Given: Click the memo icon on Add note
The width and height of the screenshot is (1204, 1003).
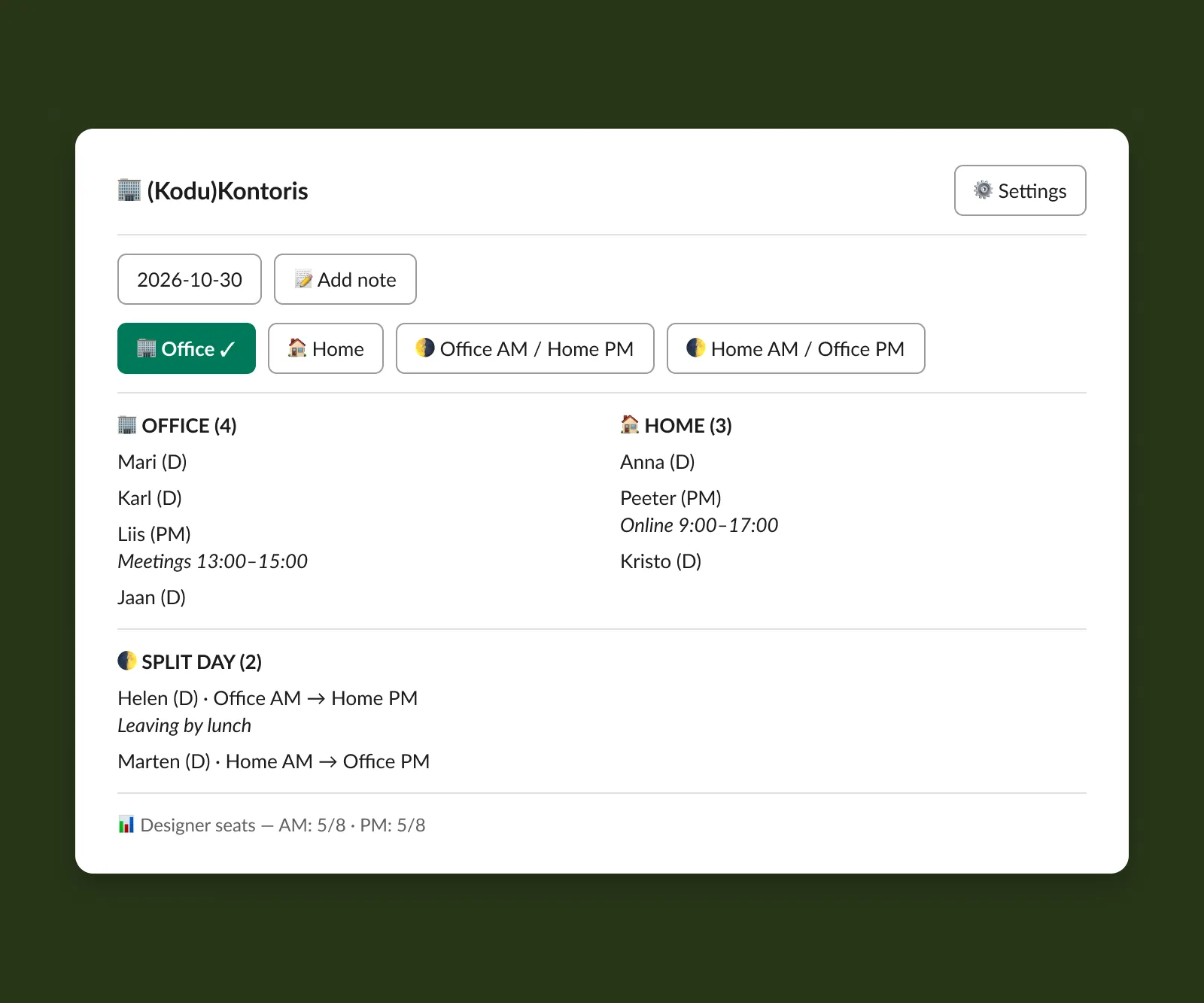Looking at the screenshot, I should [303, 279].
